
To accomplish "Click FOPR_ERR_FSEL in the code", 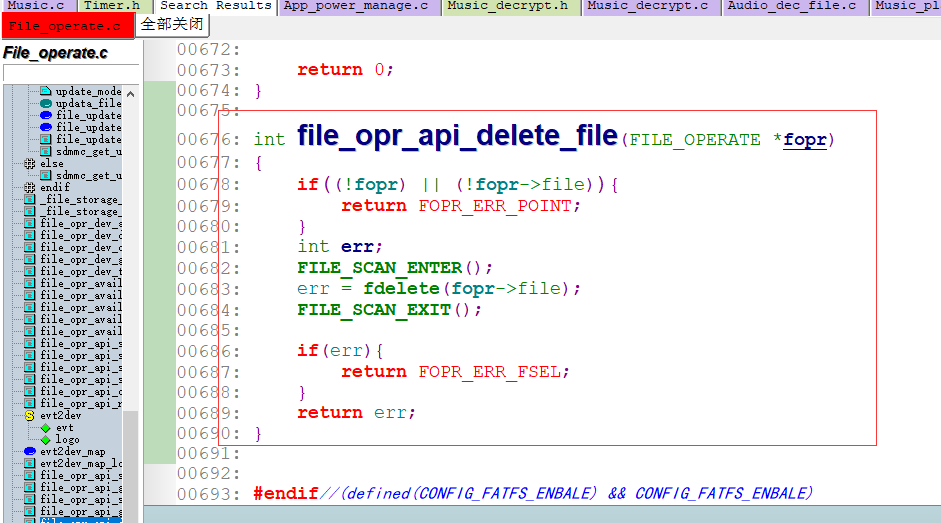I will [489, 372].
